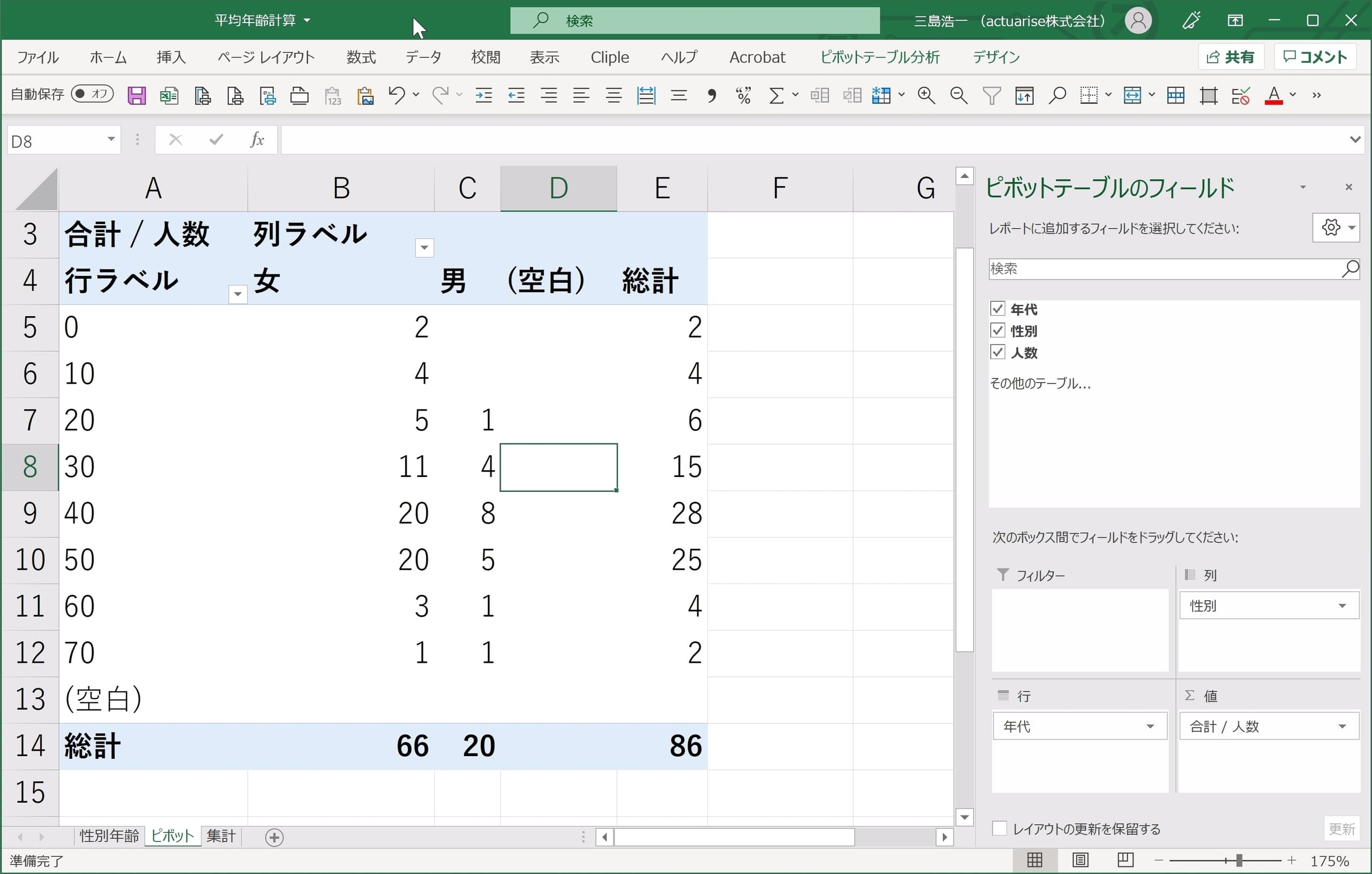Expand the 合計 / 人数 value field dropdown

pyautogui.click(x=1342, y=727)
